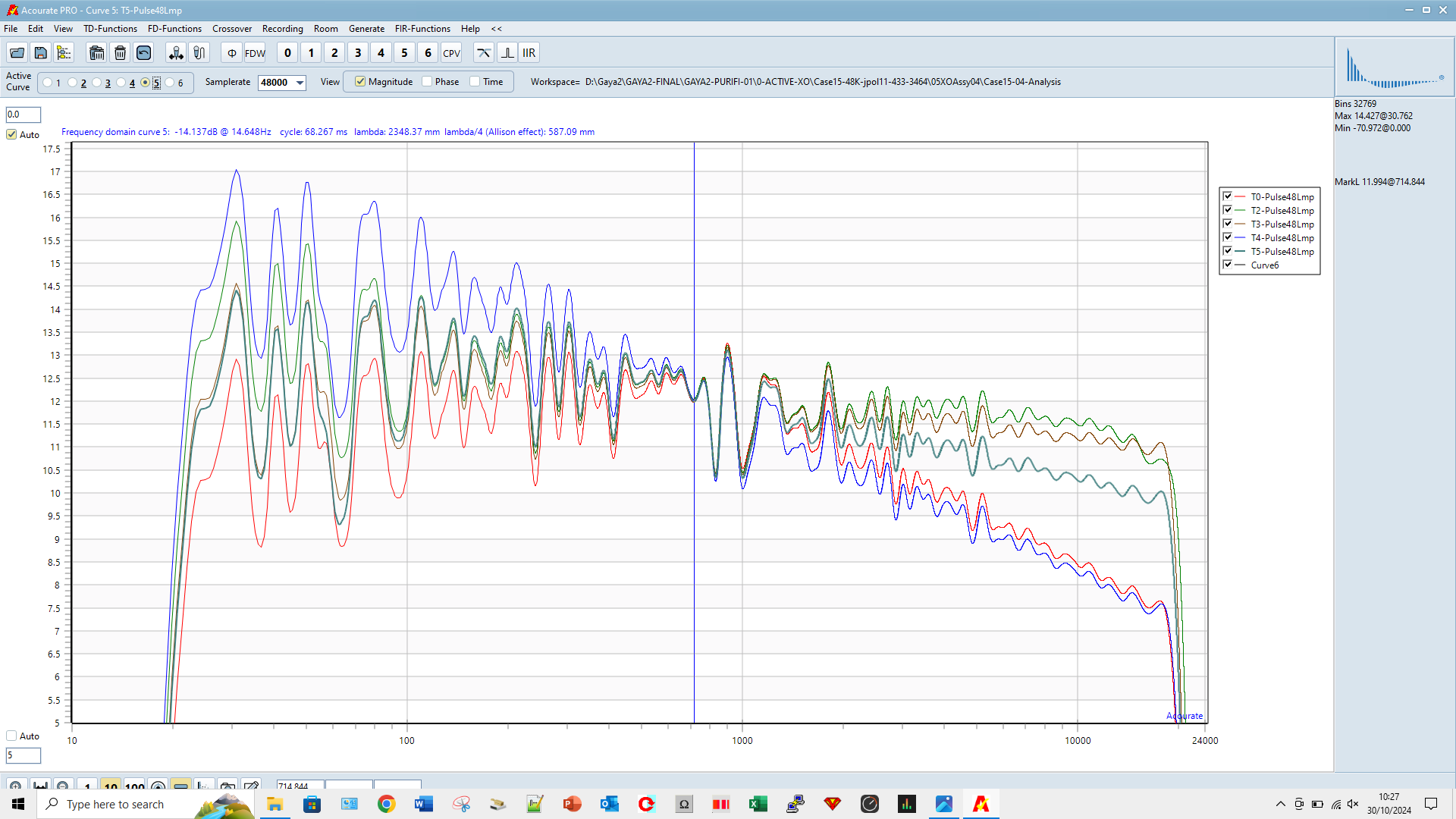Open the workspace tree icon
The width and height of the screenshot is (1456, 819).
coord(64,53)
